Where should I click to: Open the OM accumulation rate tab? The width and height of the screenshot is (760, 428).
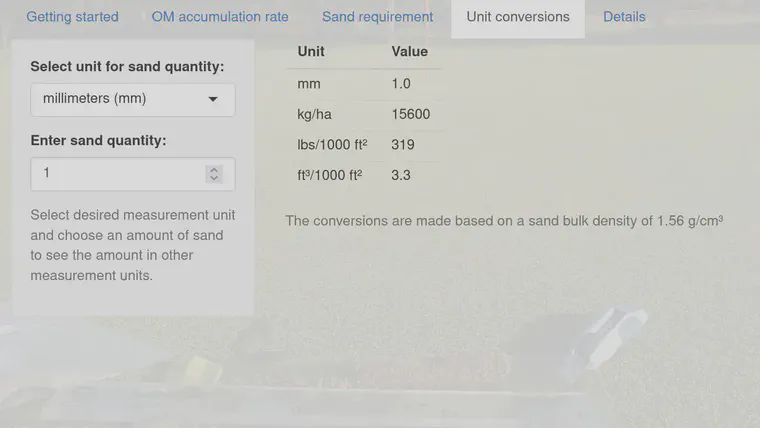pos(220,17)
